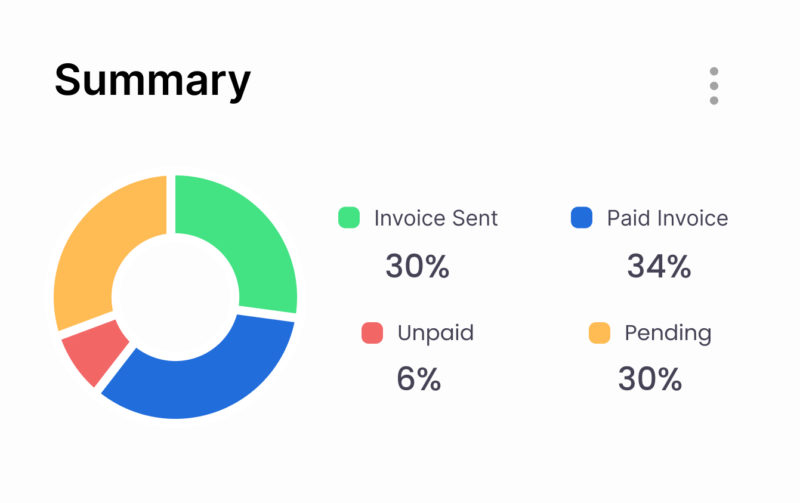Click the 30% value under Pending

point(649,380)
